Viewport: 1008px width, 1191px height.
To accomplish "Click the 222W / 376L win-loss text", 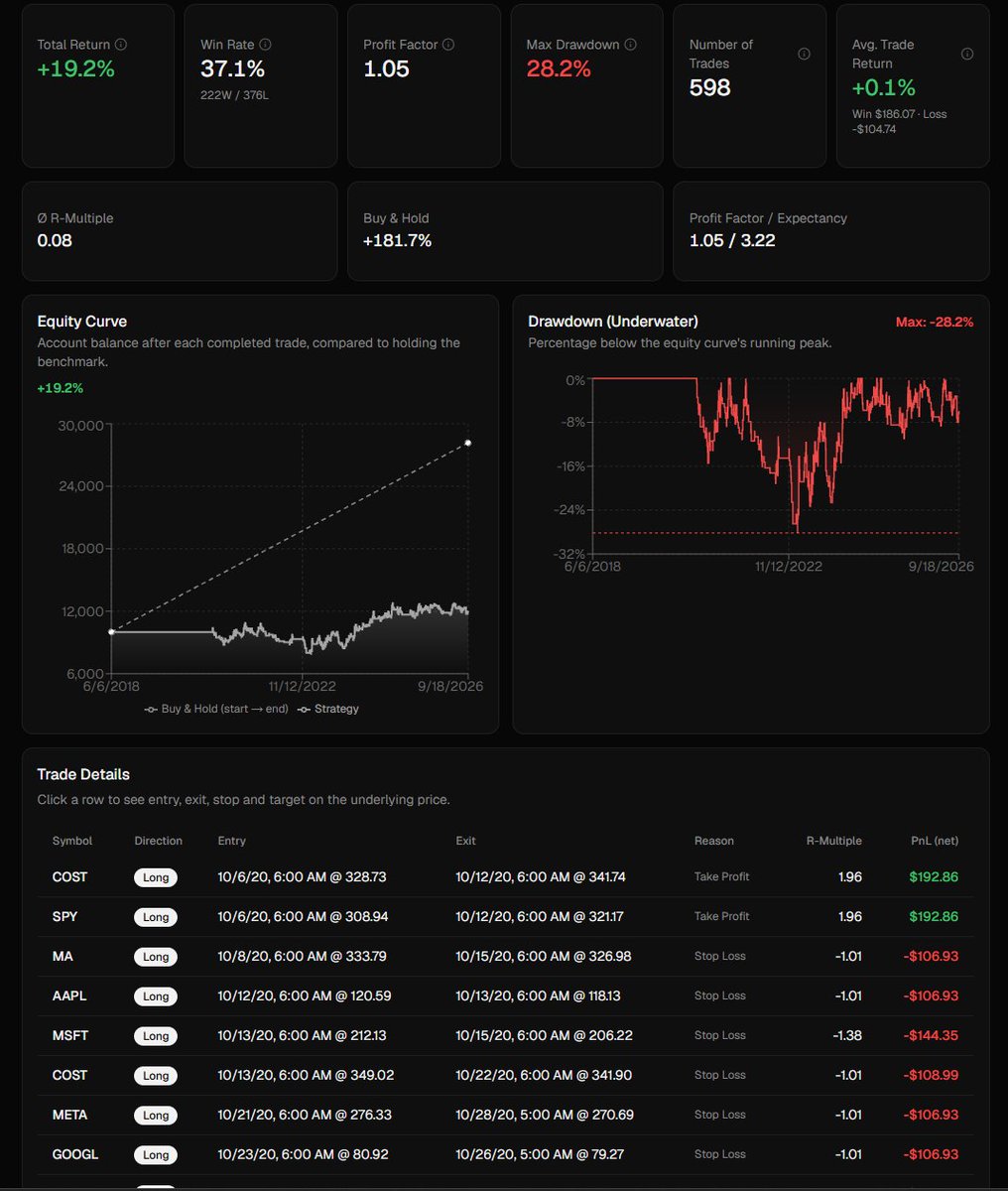I will 234,95.
